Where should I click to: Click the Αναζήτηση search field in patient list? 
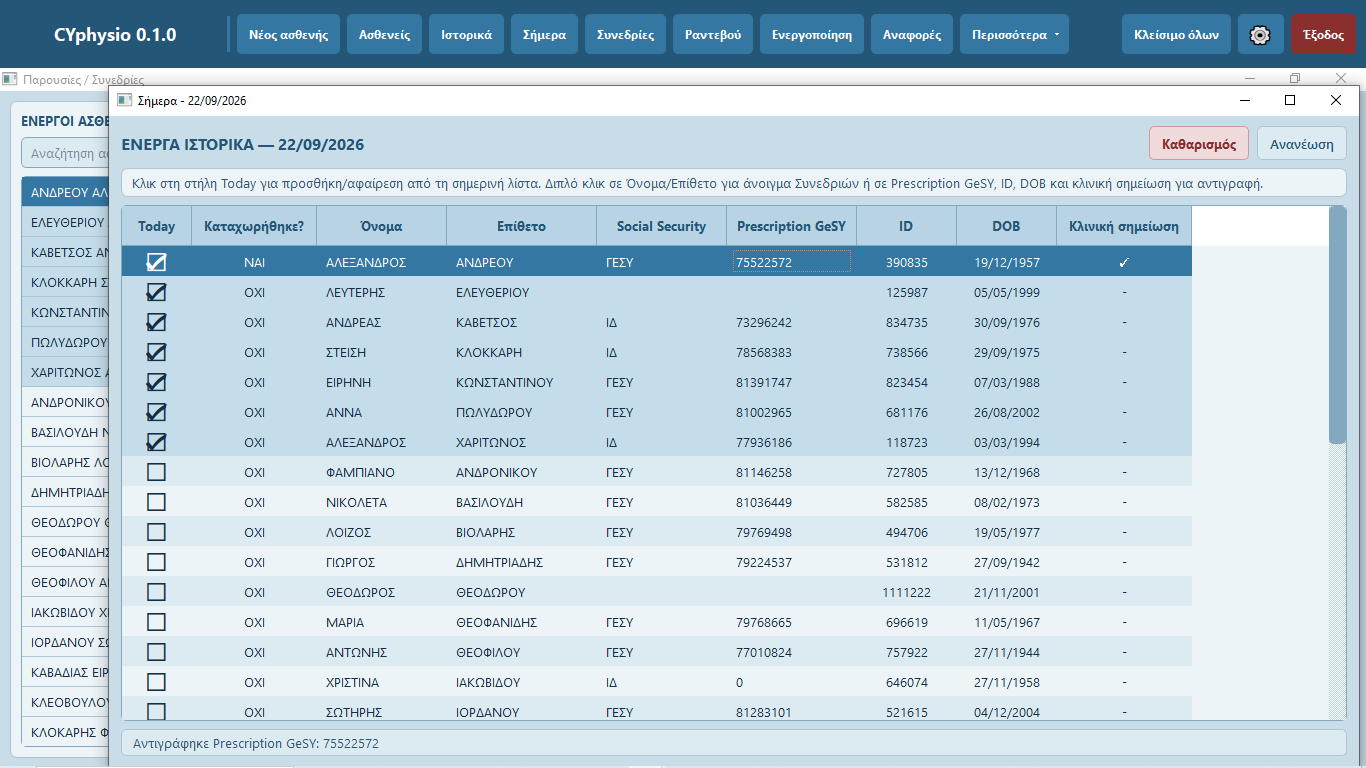65,153
